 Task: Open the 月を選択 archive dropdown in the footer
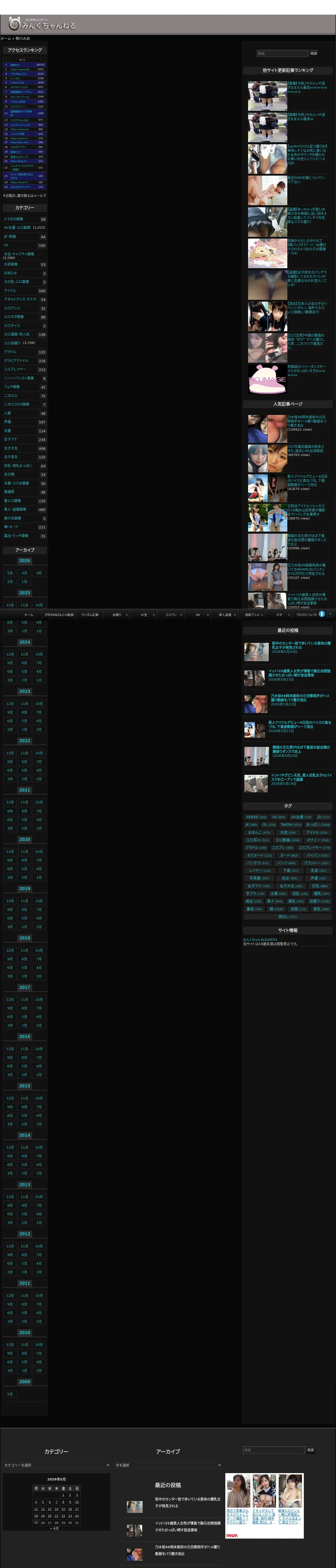[168, 1465]
